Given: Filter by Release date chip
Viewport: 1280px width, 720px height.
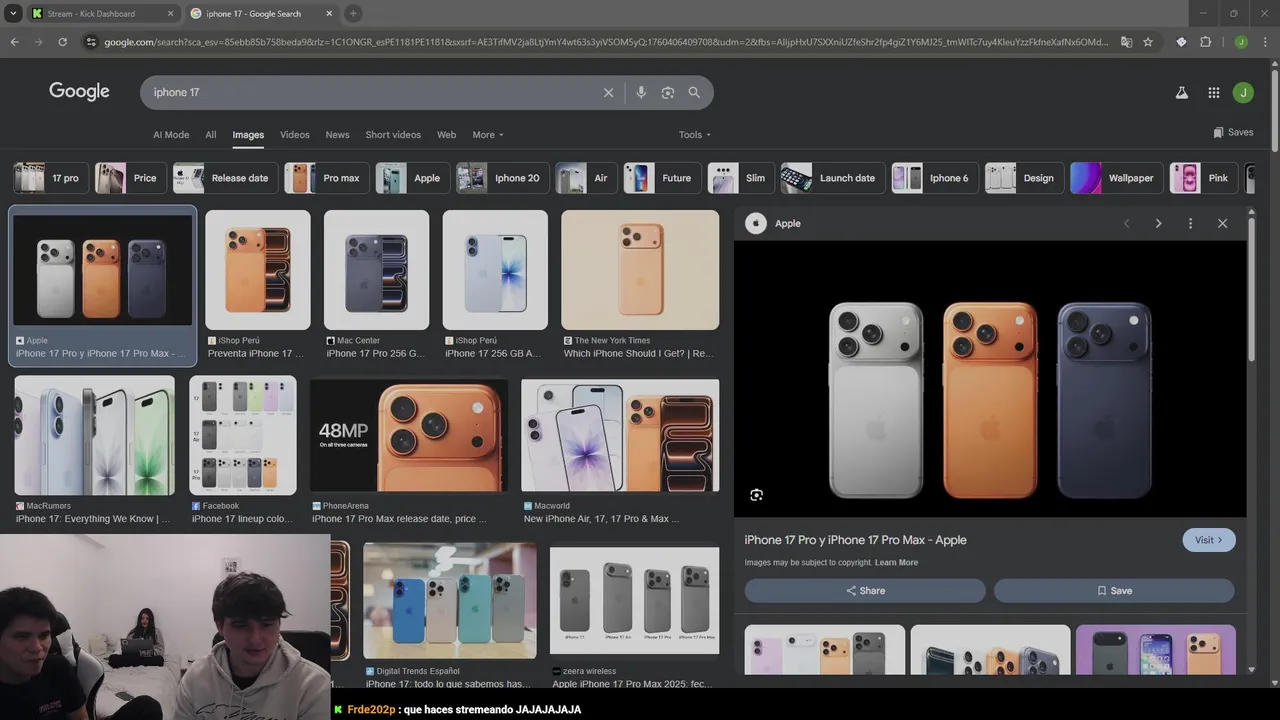Looking at the screenshot, I should [x=225, y=178].
